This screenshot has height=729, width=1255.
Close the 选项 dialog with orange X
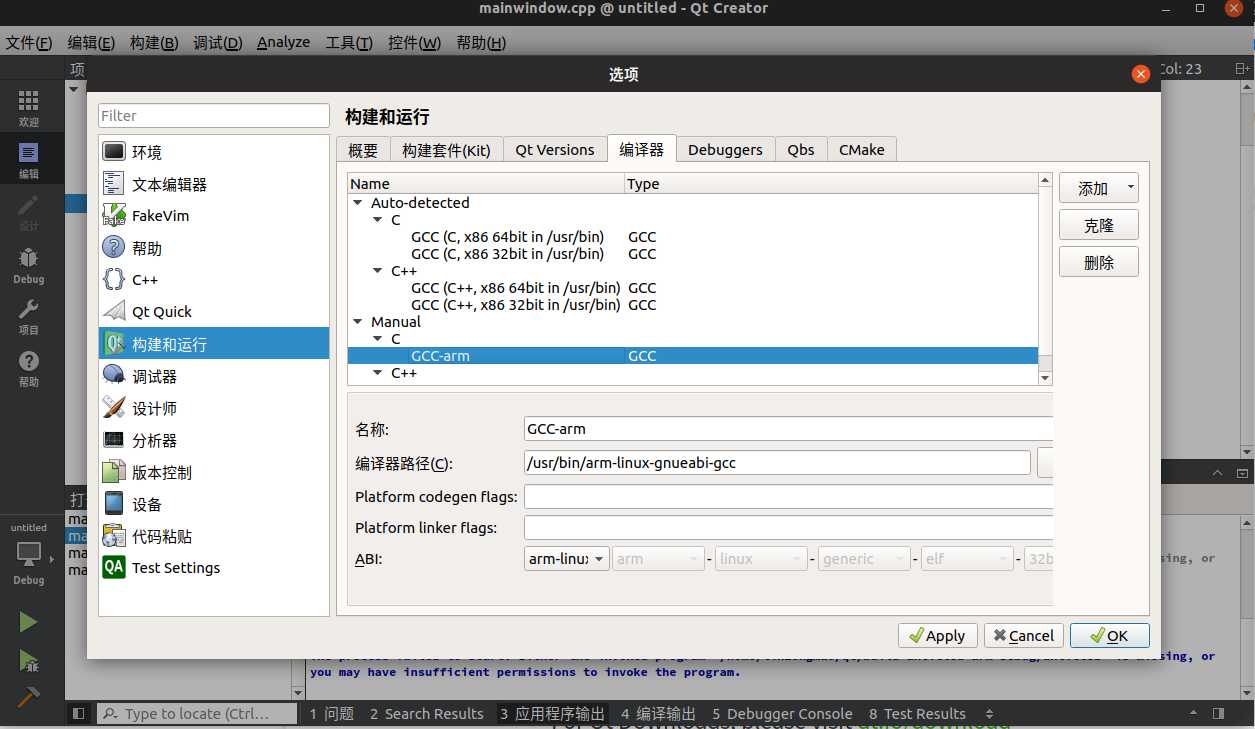pyautogui.click(x=1140, y=74)
